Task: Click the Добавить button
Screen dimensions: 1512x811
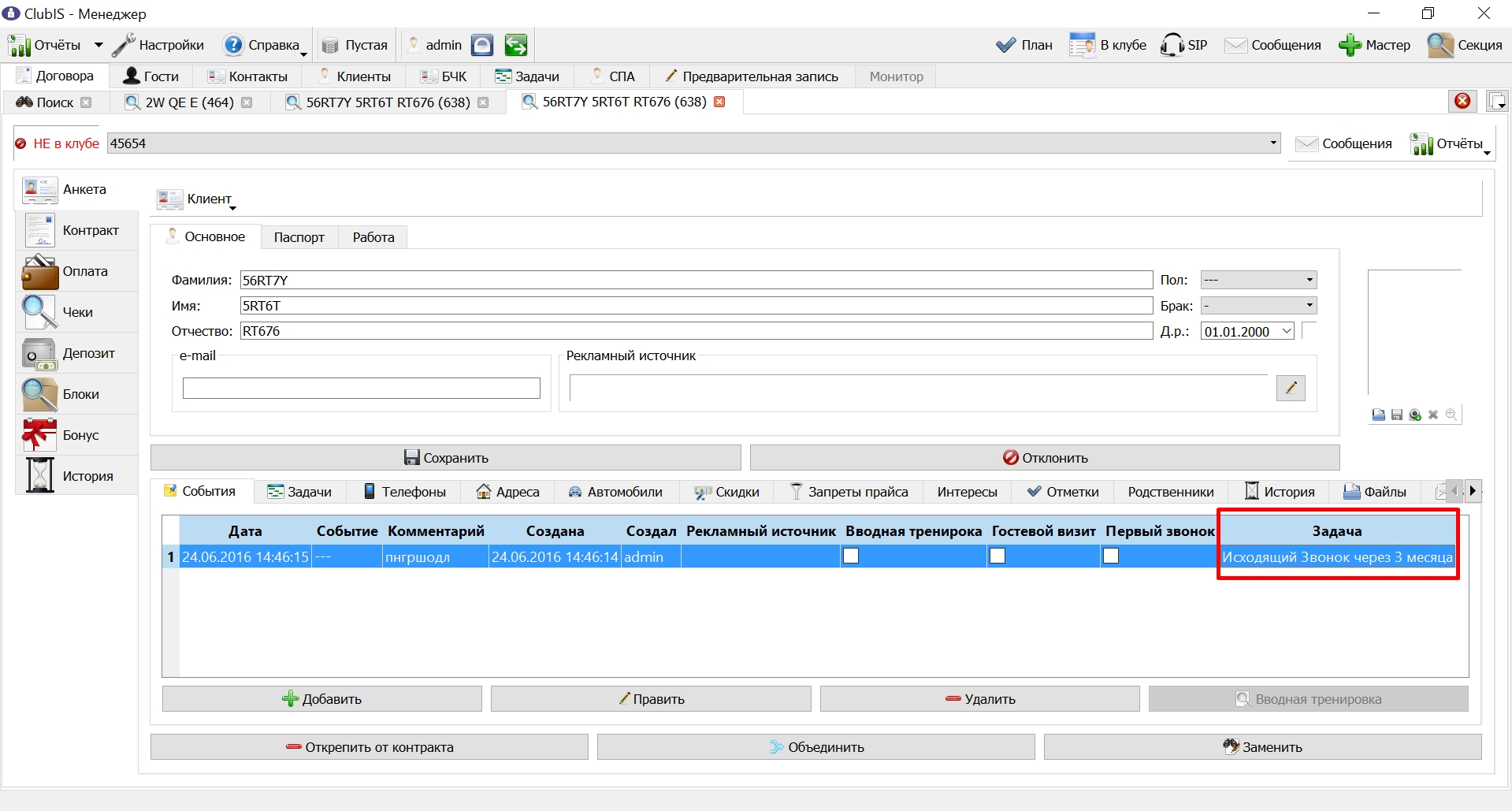Action: coord(321,699)
